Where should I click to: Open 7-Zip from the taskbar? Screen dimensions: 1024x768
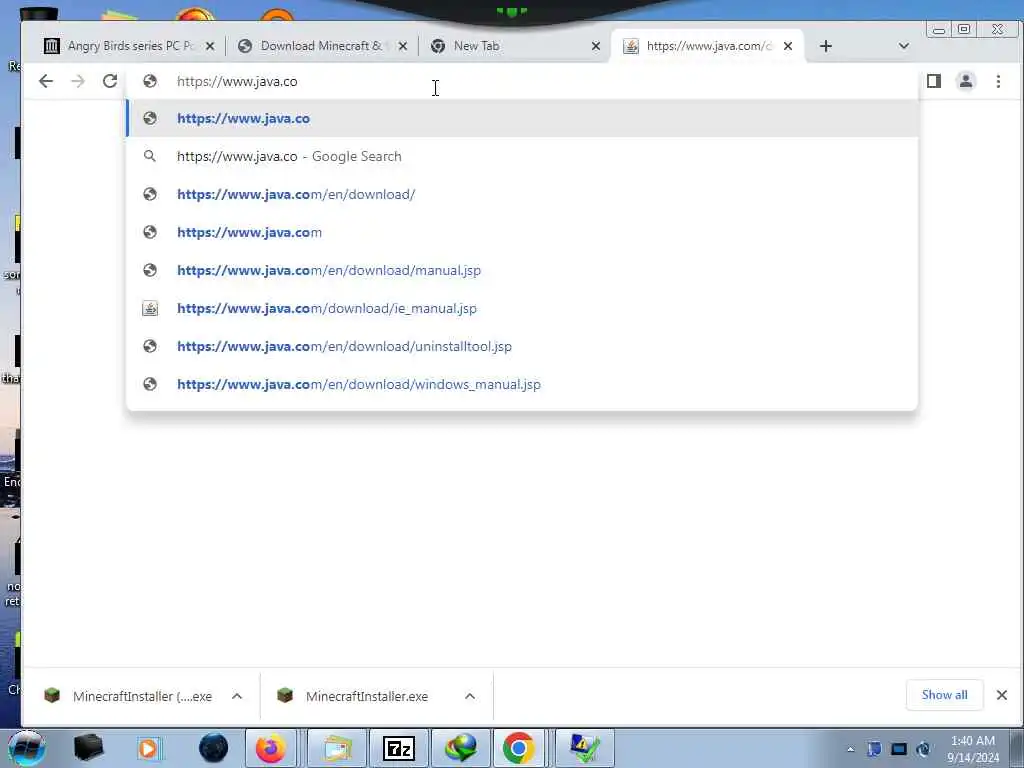399,748
